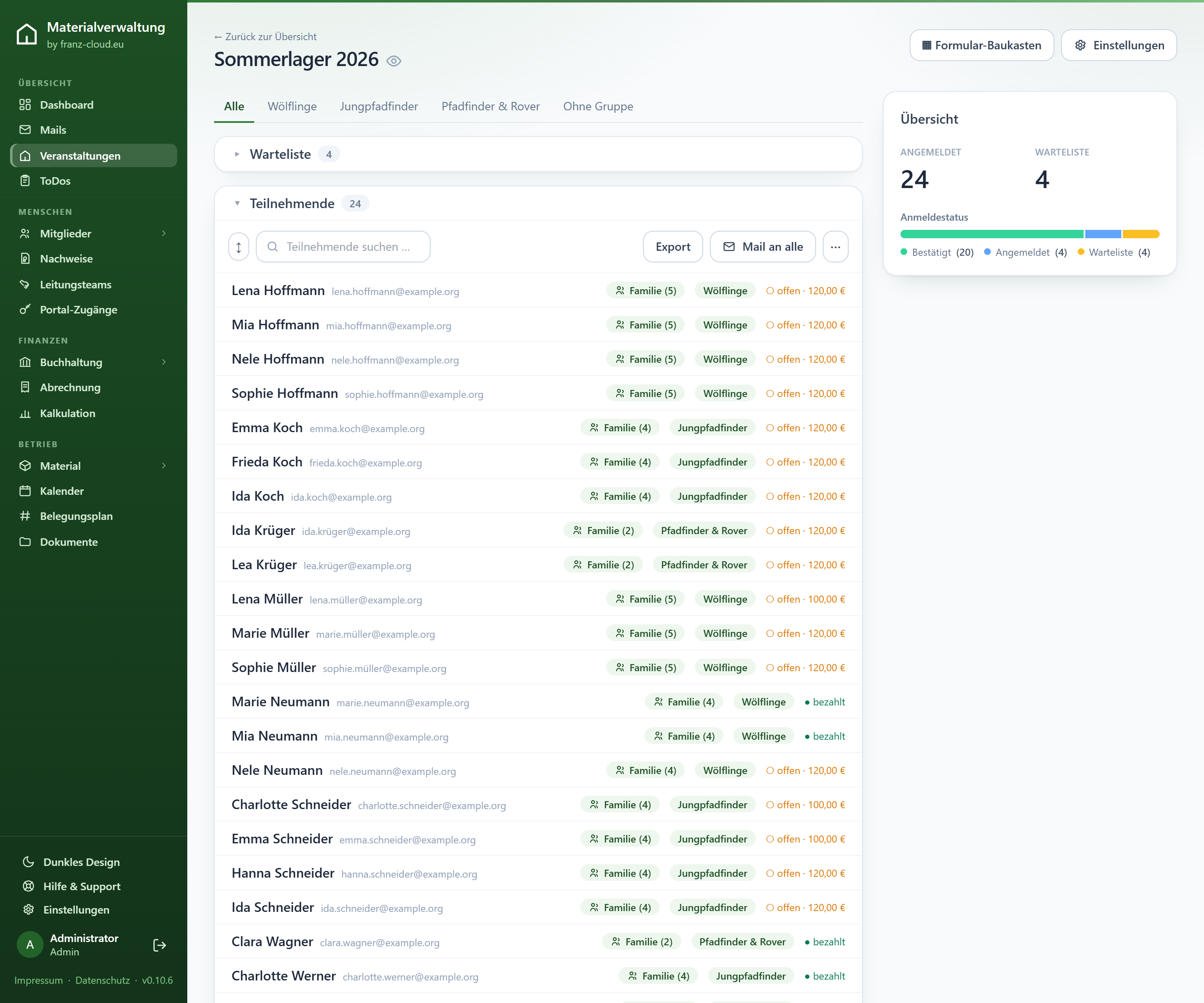Click Mail an alle
Image resolution: width=1204 pixels, height=1003 pixels.
click(763, 247)
